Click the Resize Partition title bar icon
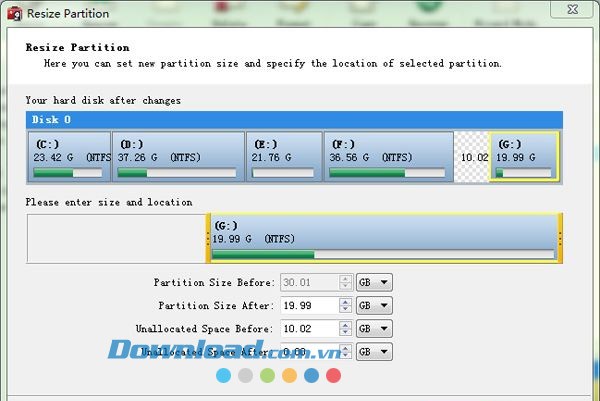The width and height of the screenshot is (600, 401). coord(14,14)
